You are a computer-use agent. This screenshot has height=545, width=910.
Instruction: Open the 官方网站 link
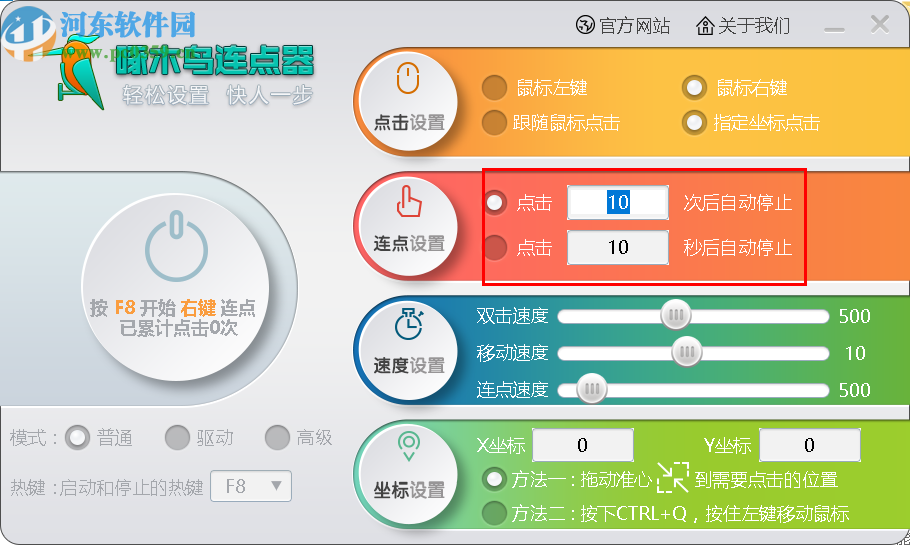coord(623,26)
